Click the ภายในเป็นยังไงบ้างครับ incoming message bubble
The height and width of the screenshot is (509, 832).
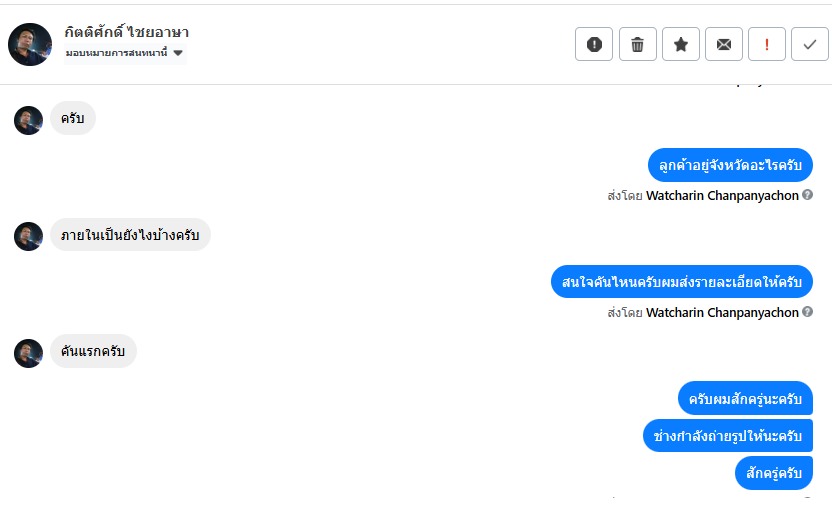tap(130, 235)
